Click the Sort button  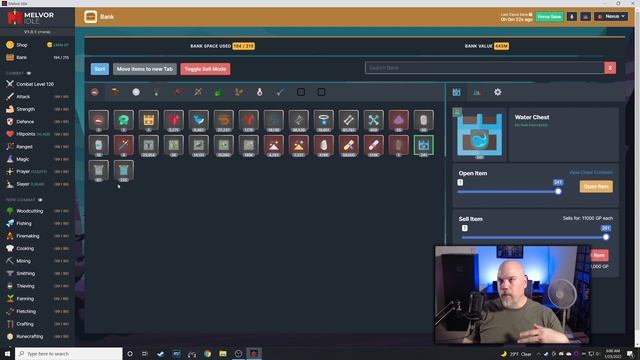[100, 69]
